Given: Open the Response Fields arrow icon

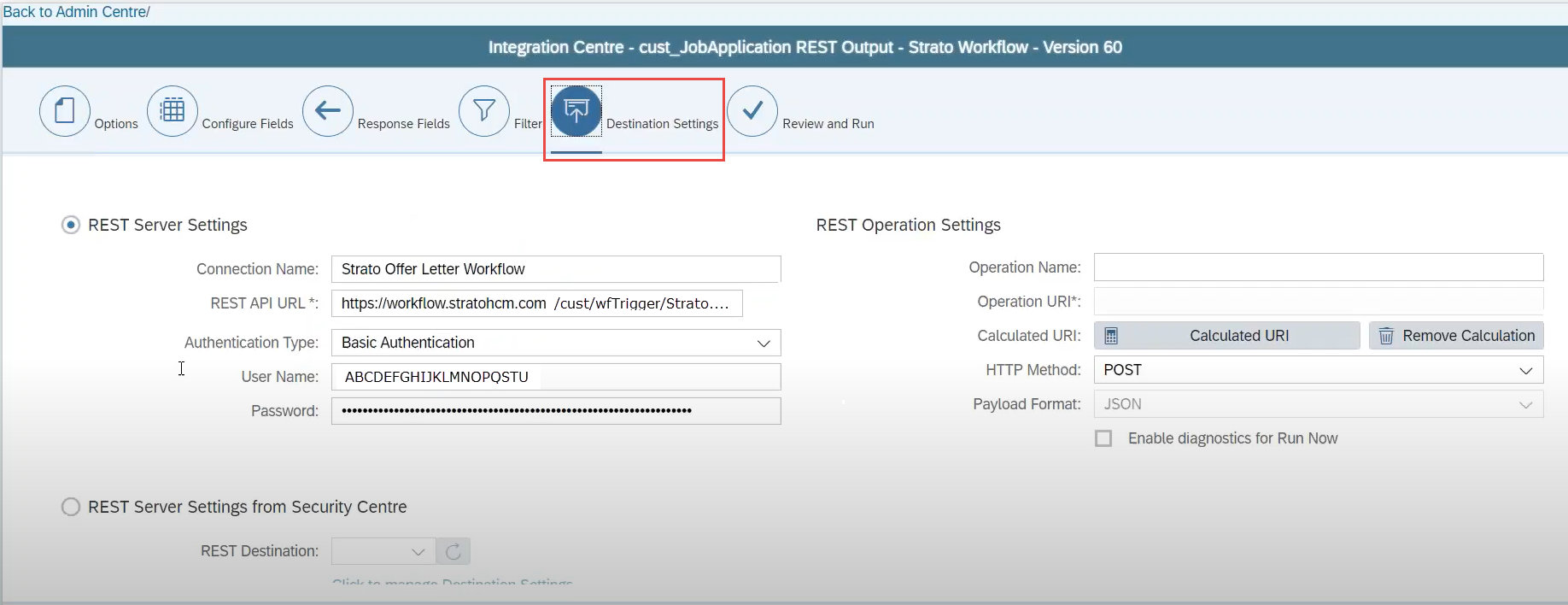Looking at the screenshot, I should tap(328, 111).
